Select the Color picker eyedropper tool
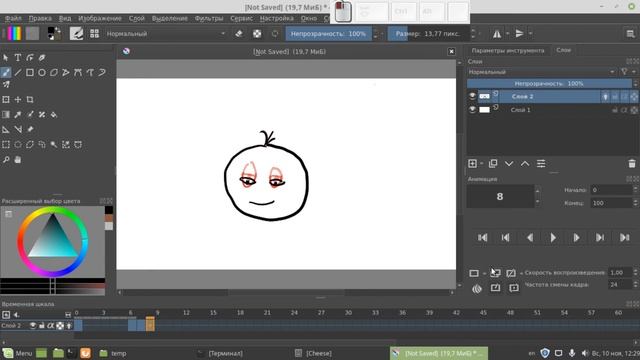 pos(18,115)
